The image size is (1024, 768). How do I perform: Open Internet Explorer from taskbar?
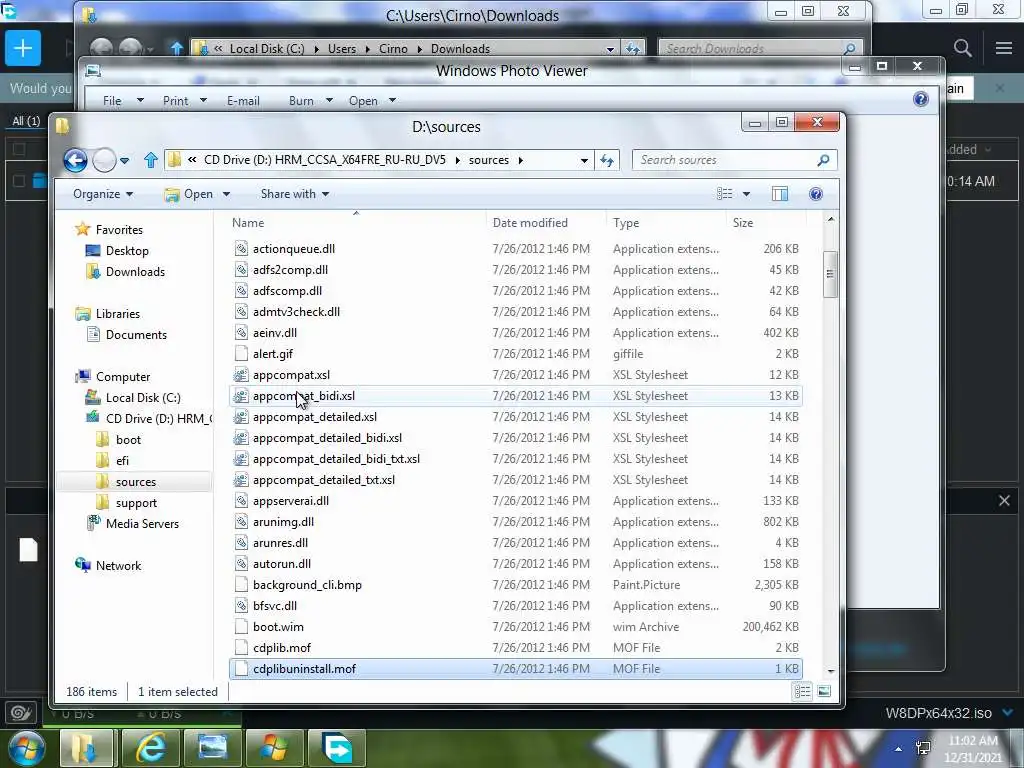coord(150,748)
